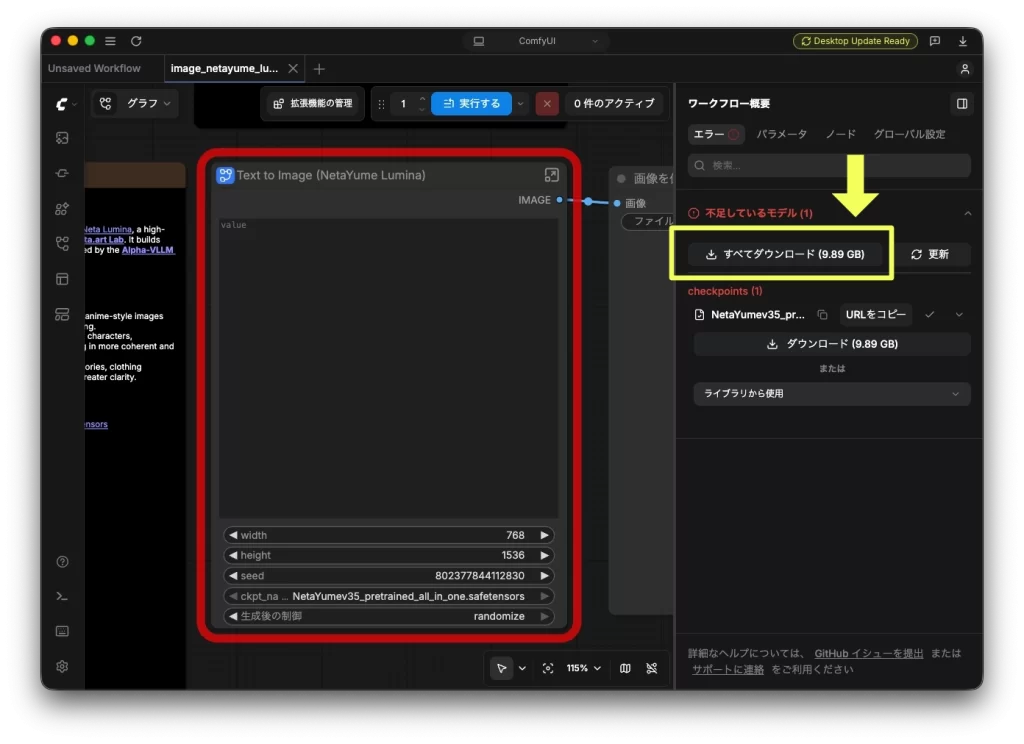
Task: Toggle the right side panel layout icon
Action: [x=961, y=103]
